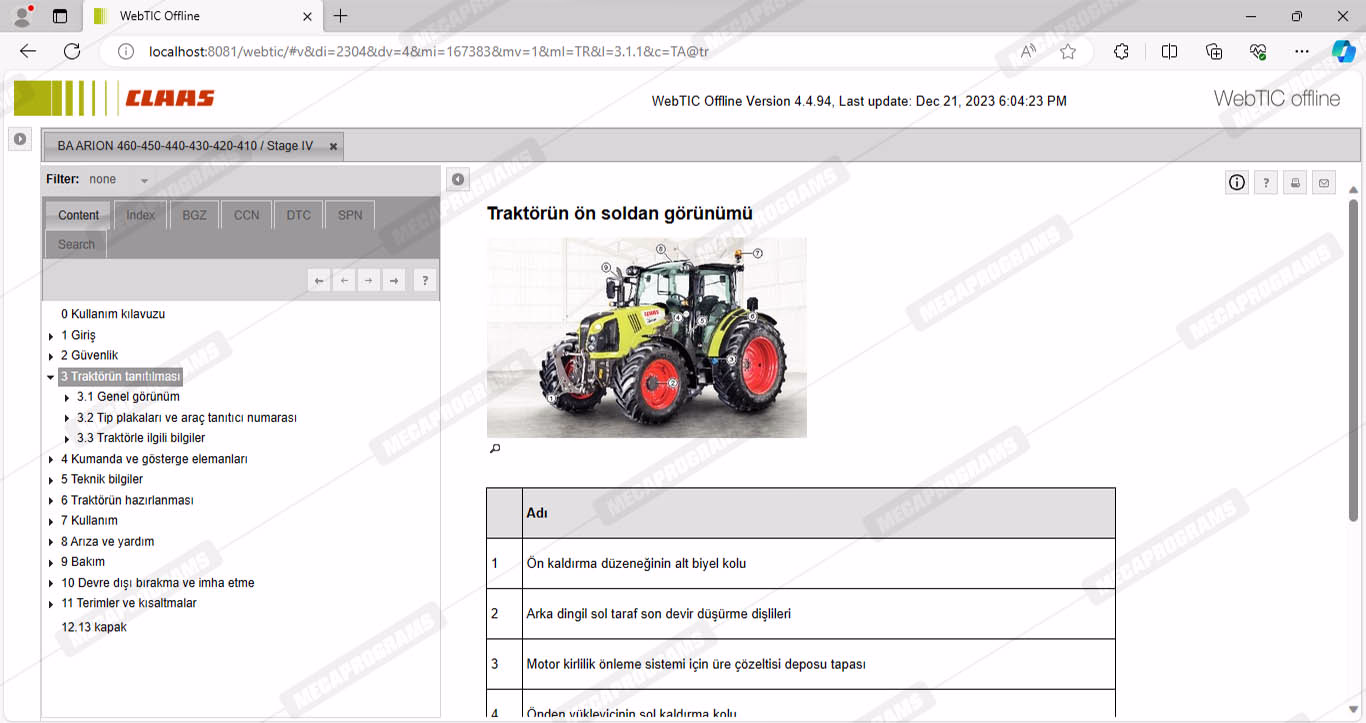Click the play-arrow icon left of document tab
The height and width of the screenshot is (723, 1366).
20,139
